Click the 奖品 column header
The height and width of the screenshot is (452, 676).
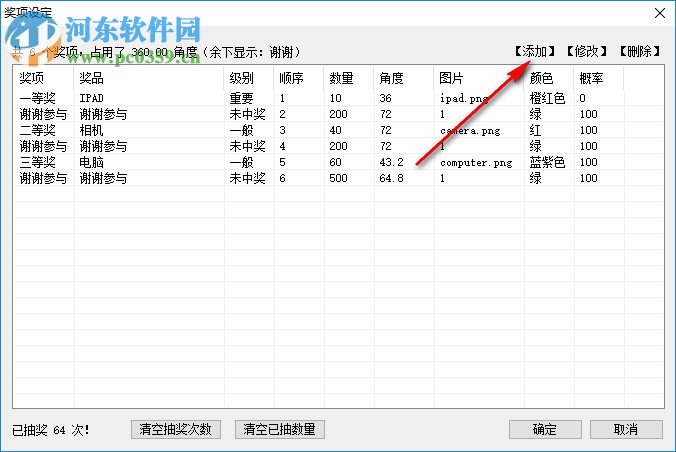click(x=149, y=78)
